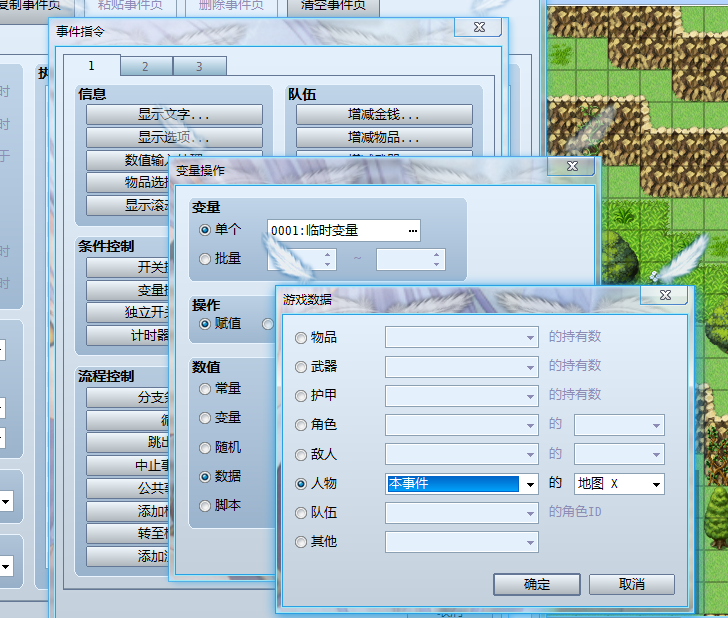The width and height of the screenshot is (728, 618).
Task: Open the 敌人 enemy dropdown
Action: (x=462, y=454)
